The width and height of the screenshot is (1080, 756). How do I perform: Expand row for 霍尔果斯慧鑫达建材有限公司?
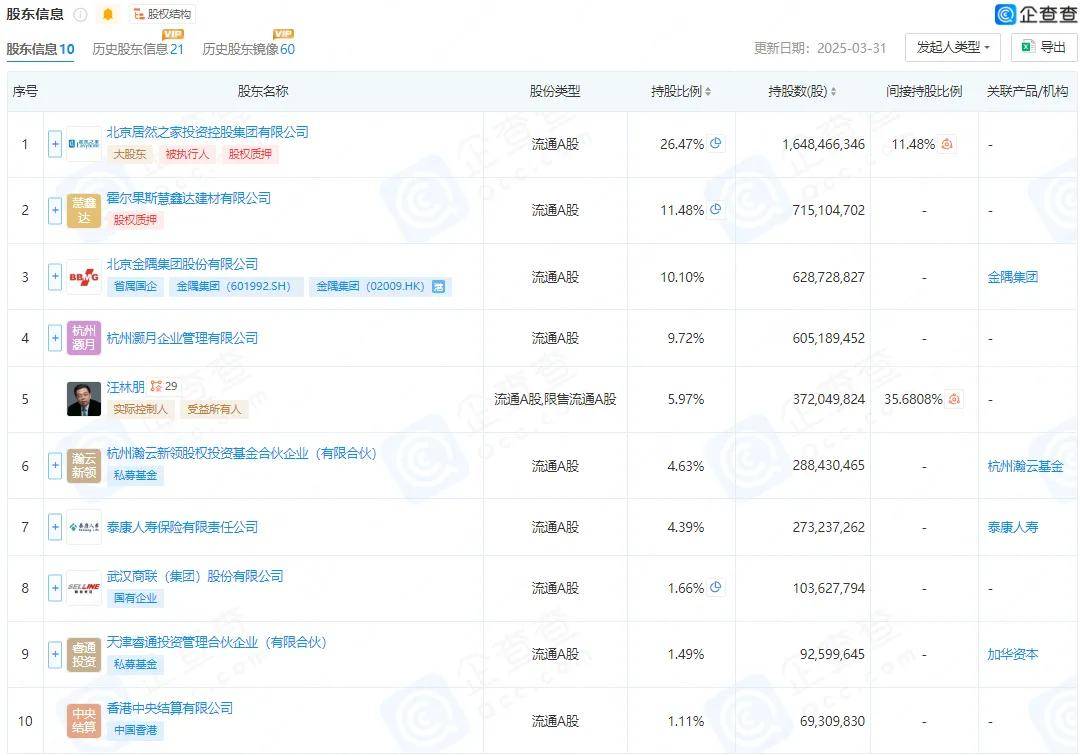tap(55, 211)
